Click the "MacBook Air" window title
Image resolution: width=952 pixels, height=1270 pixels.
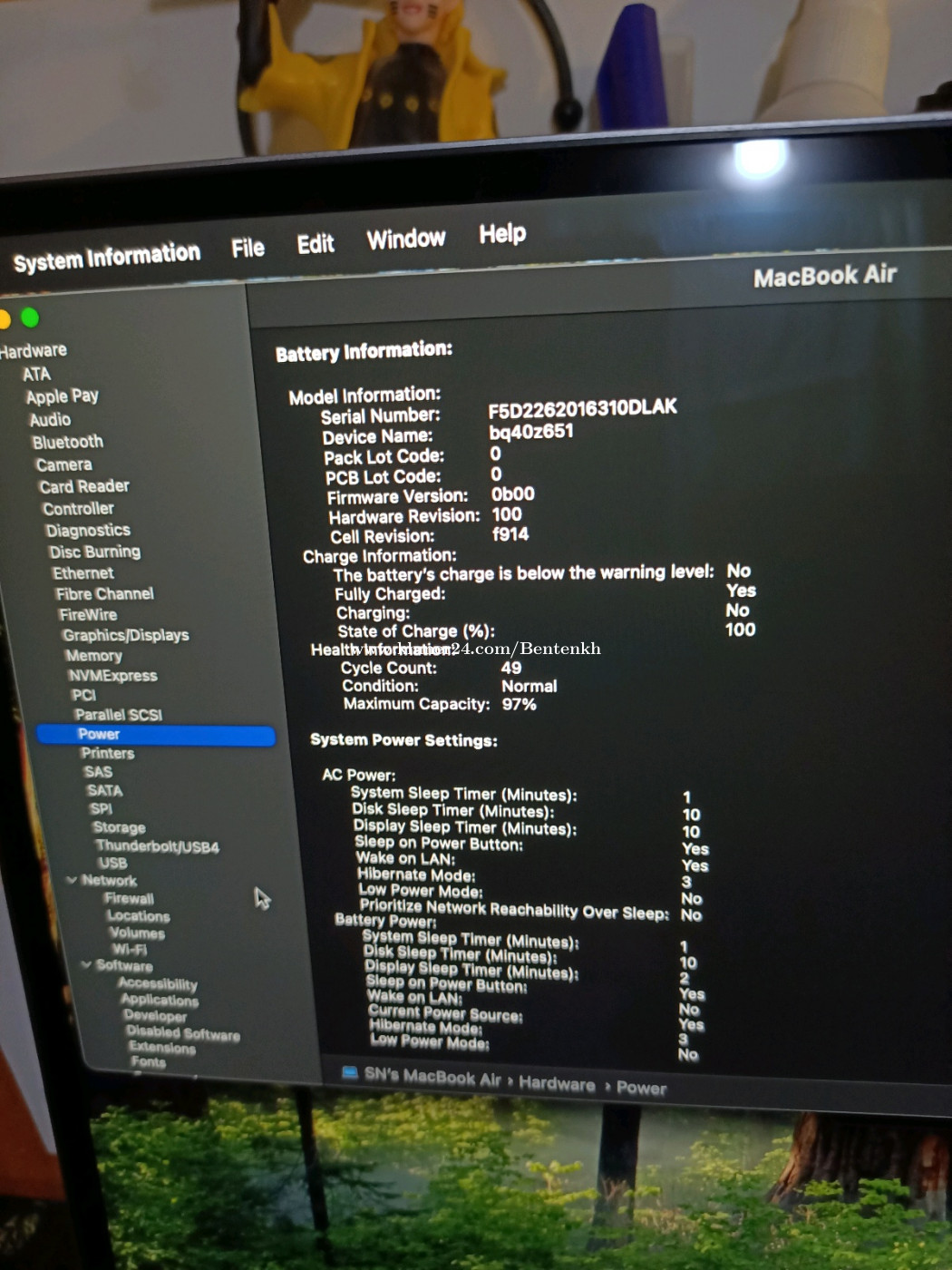825,276
